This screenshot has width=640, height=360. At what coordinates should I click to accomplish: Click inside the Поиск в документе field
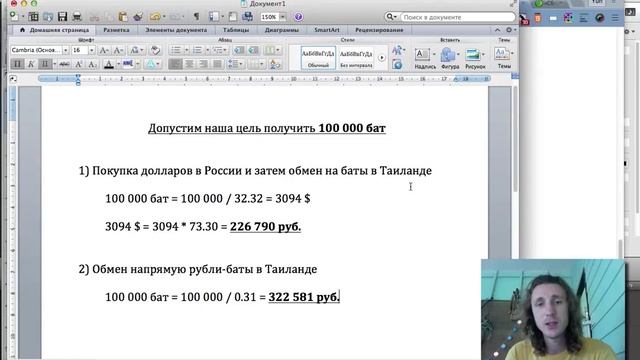point(457,17)
